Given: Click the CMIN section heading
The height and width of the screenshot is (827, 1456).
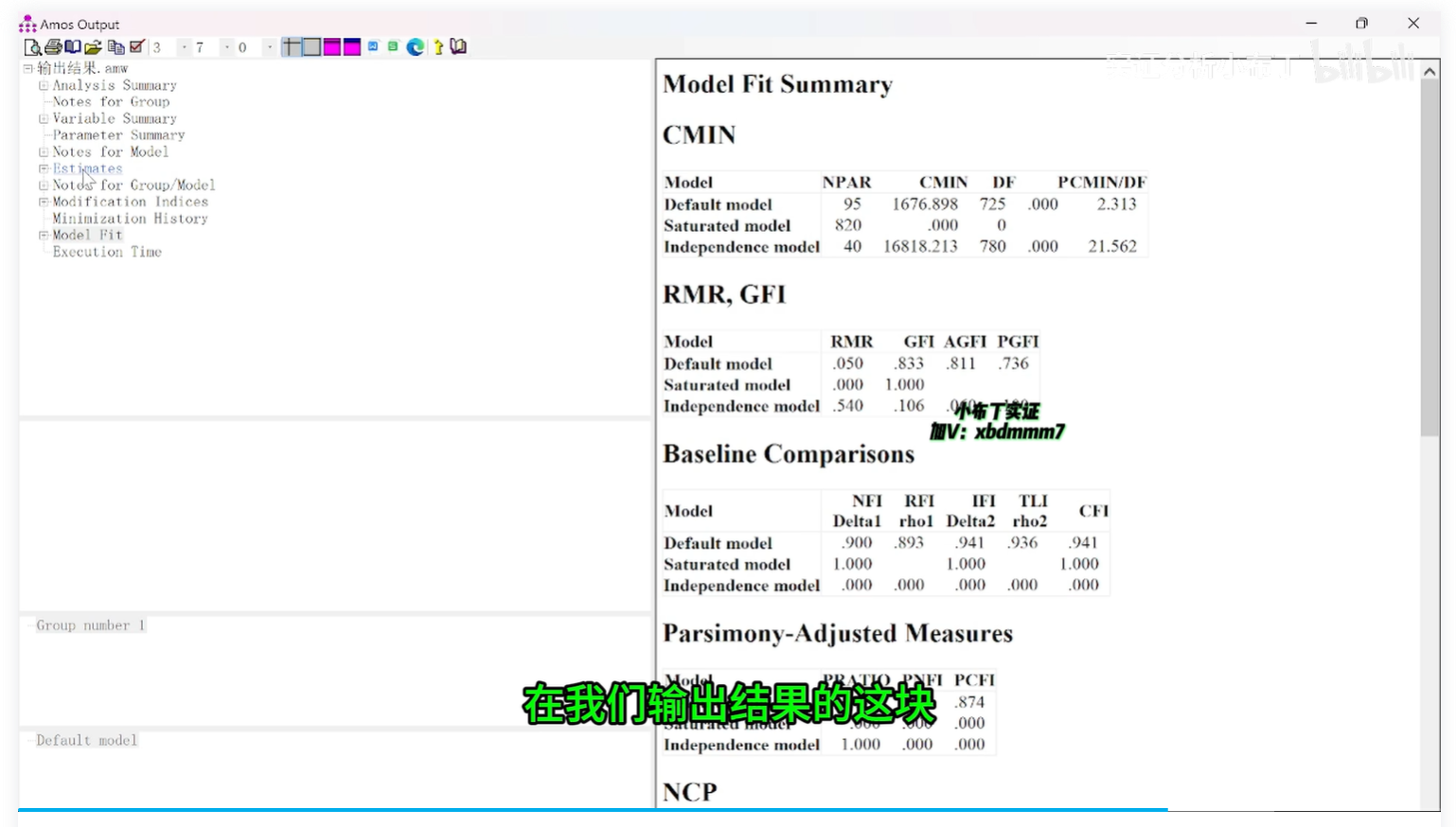Looking at the screenshot, I should click(x=699, y=135).
